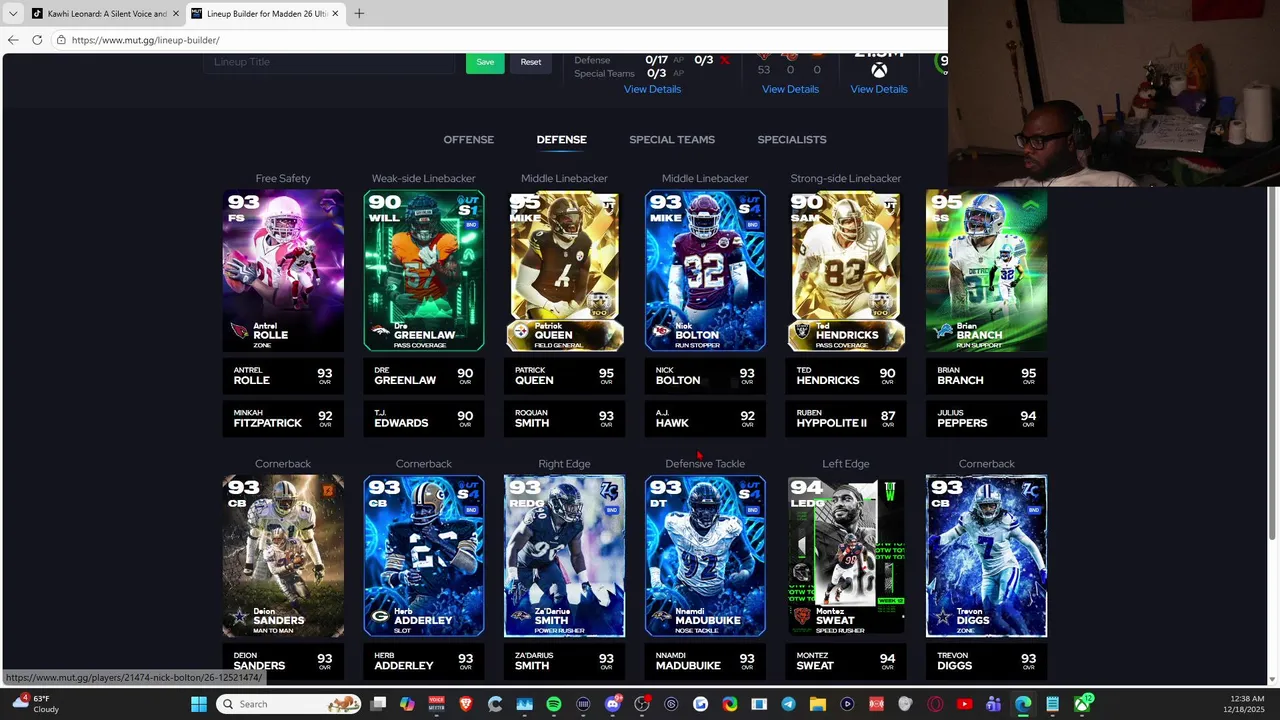Click the Xbox platform icon
Viewport: 1280px width, 720px height.
tap(879, 70)
